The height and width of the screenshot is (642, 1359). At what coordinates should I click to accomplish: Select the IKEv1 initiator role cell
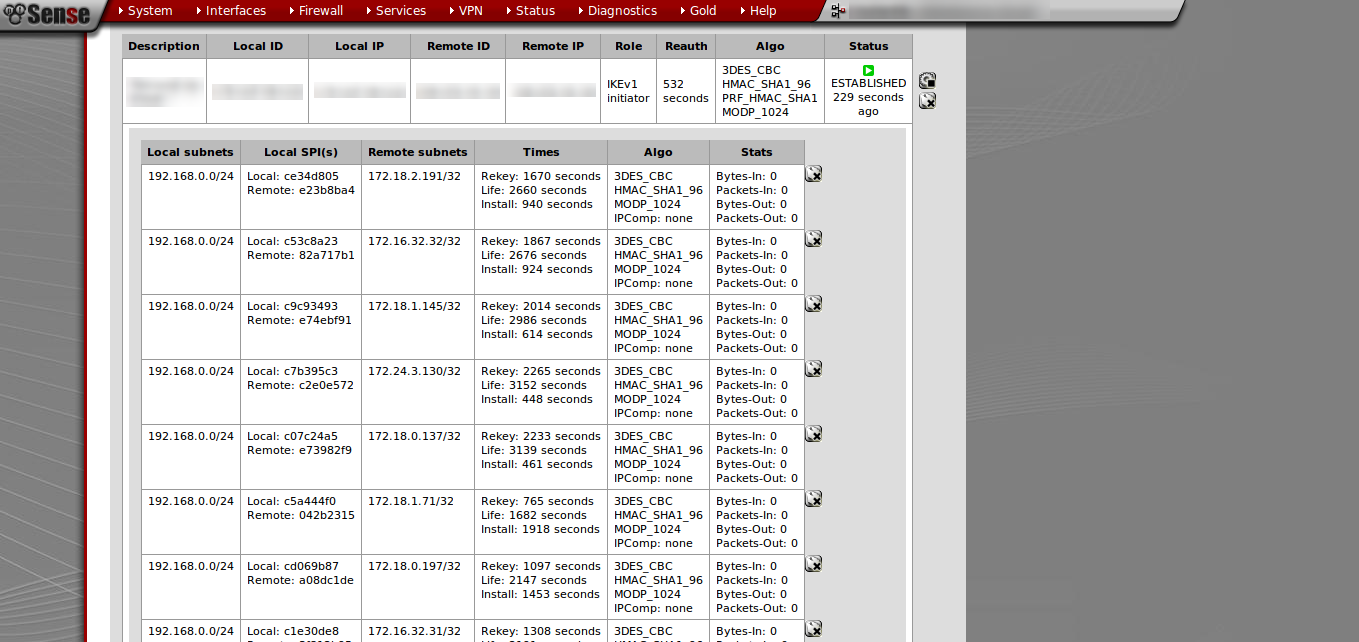[x=629, y=91]
